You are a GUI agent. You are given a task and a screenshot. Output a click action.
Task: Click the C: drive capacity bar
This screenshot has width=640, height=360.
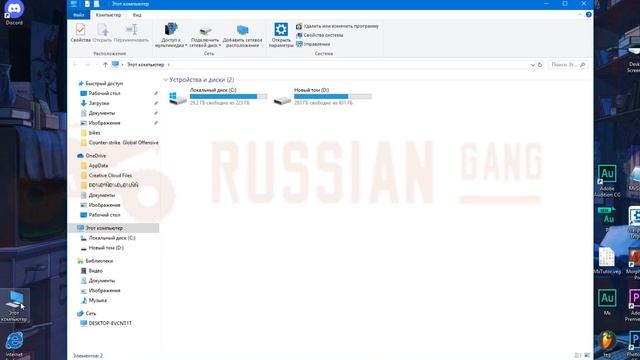[229, 96]
